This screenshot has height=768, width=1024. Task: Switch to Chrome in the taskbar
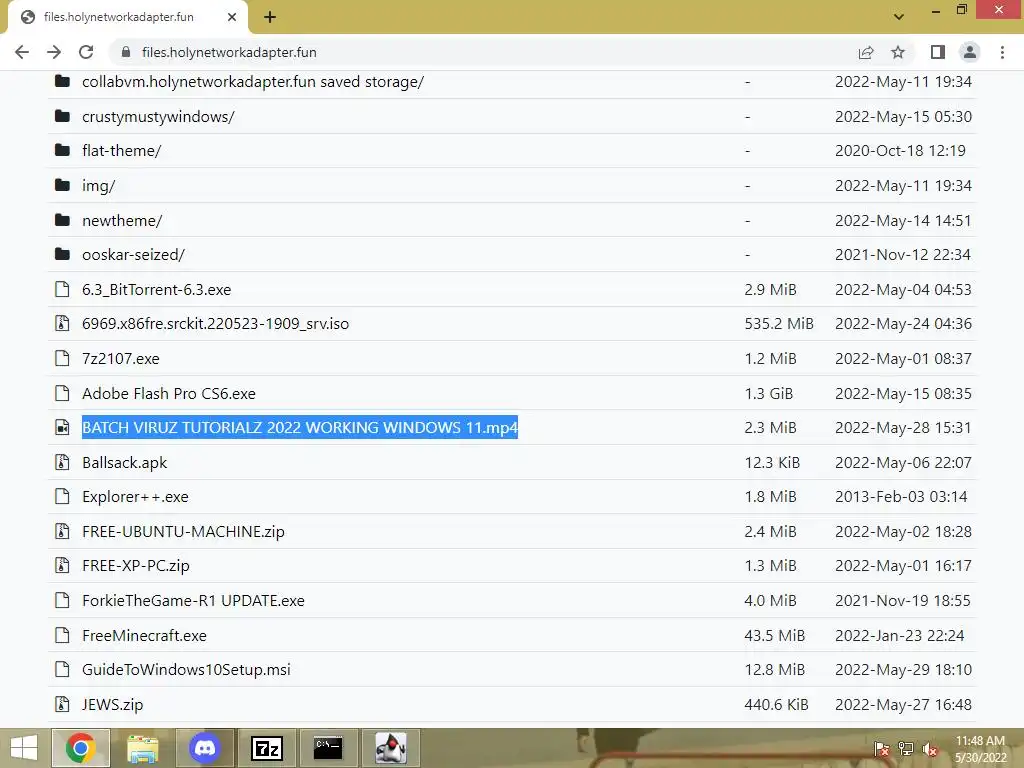pyautogui.click(x=80, y=748)
